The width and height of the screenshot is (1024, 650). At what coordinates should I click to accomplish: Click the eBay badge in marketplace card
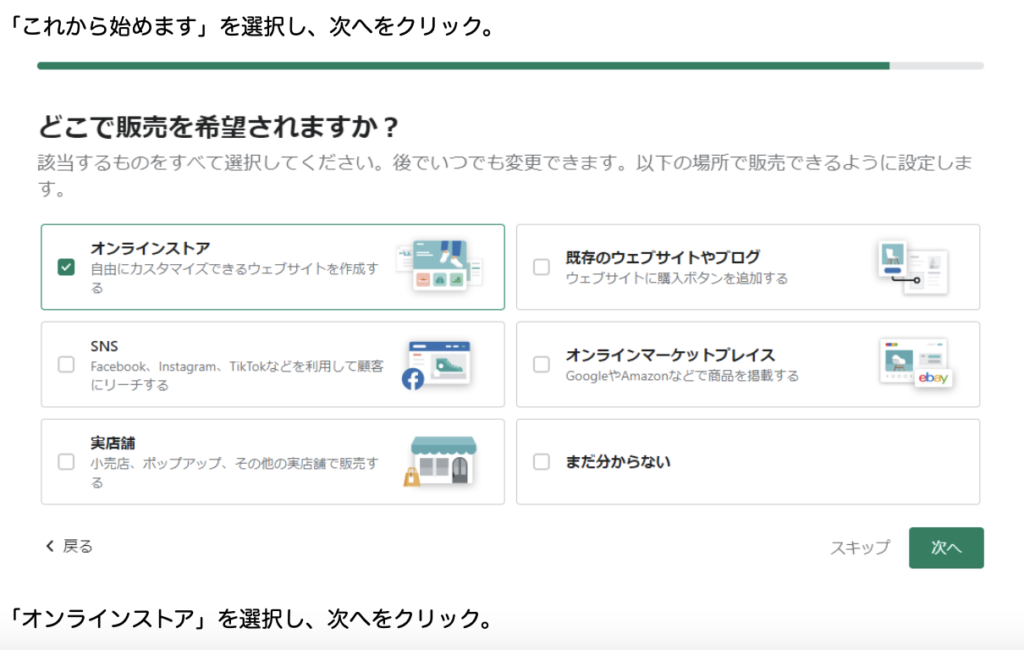pyautogui.click(x=933, y=377)
